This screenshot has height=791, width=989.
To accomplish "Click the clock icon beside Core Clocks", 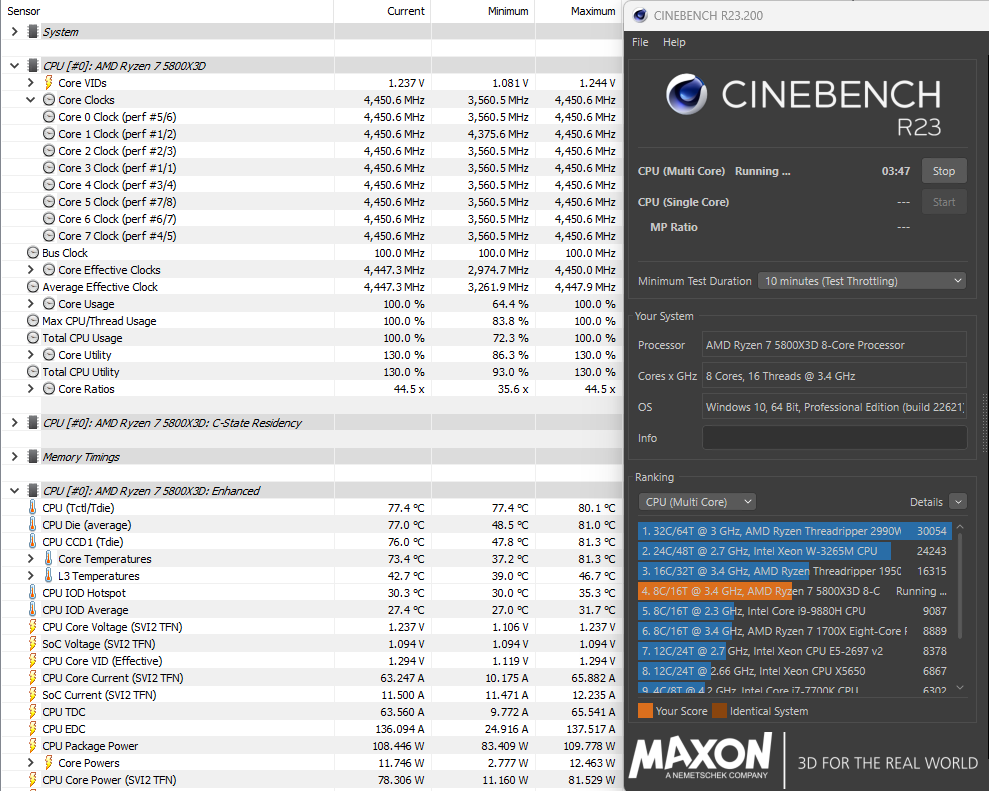I will (49, 100).
